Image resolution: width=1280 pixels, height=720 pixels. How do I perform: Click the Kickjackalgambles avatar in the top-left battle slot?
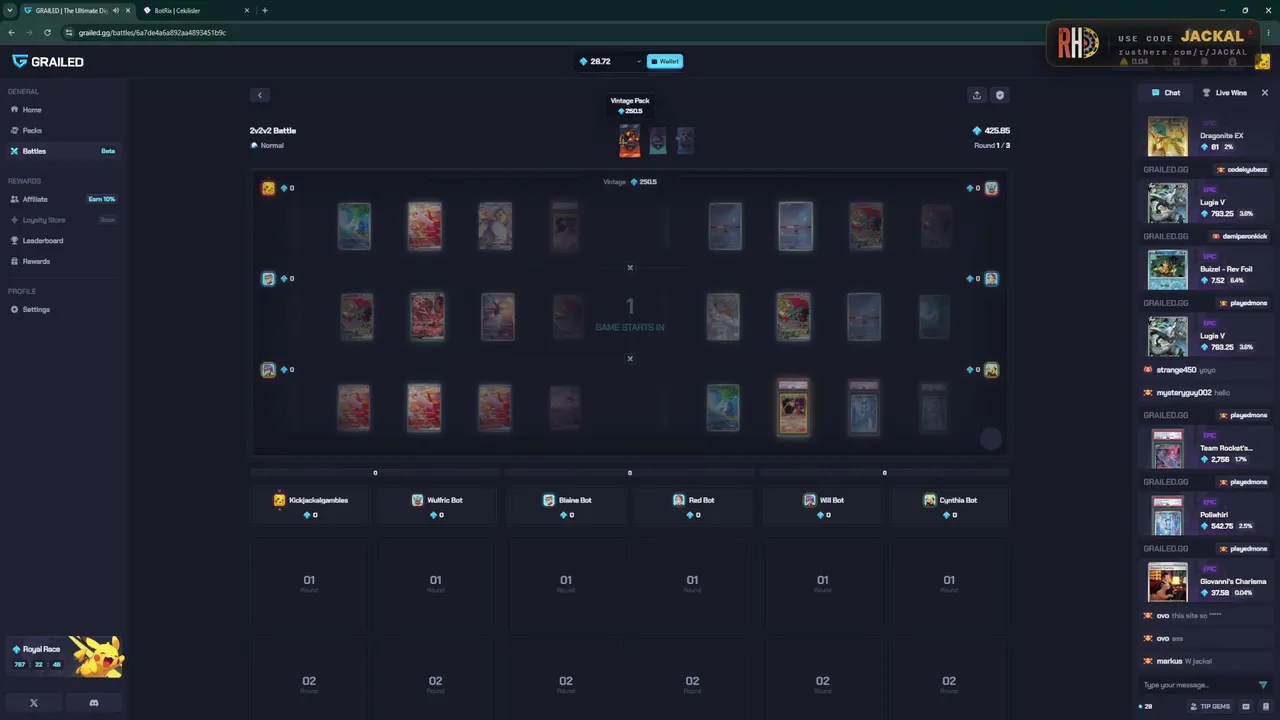268,188
